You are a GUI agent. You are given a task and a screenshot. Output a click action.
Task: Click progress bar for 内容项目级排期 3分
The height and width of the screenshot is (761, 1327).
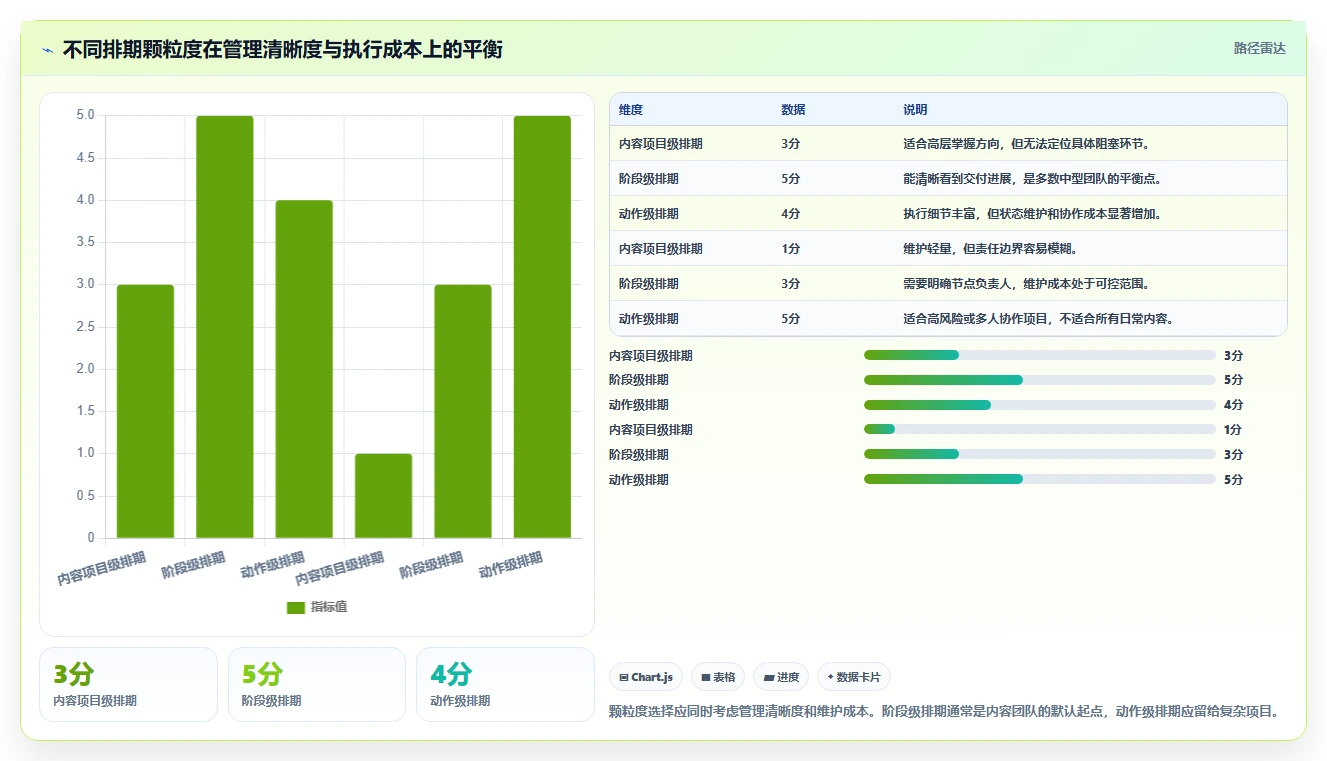click(1040, 355)
